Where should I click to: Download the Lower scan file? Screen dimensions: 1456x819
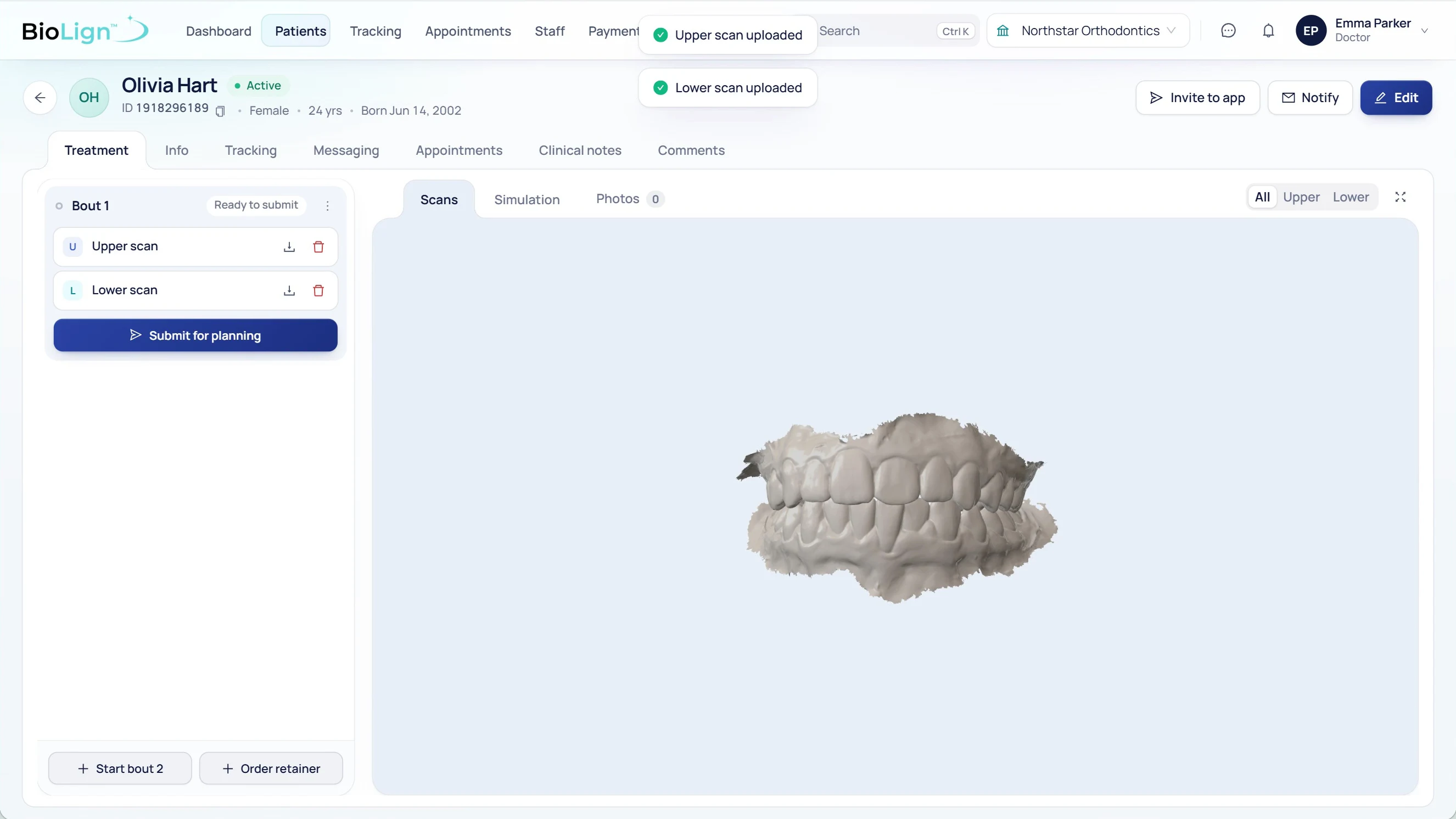pos(289,290)
